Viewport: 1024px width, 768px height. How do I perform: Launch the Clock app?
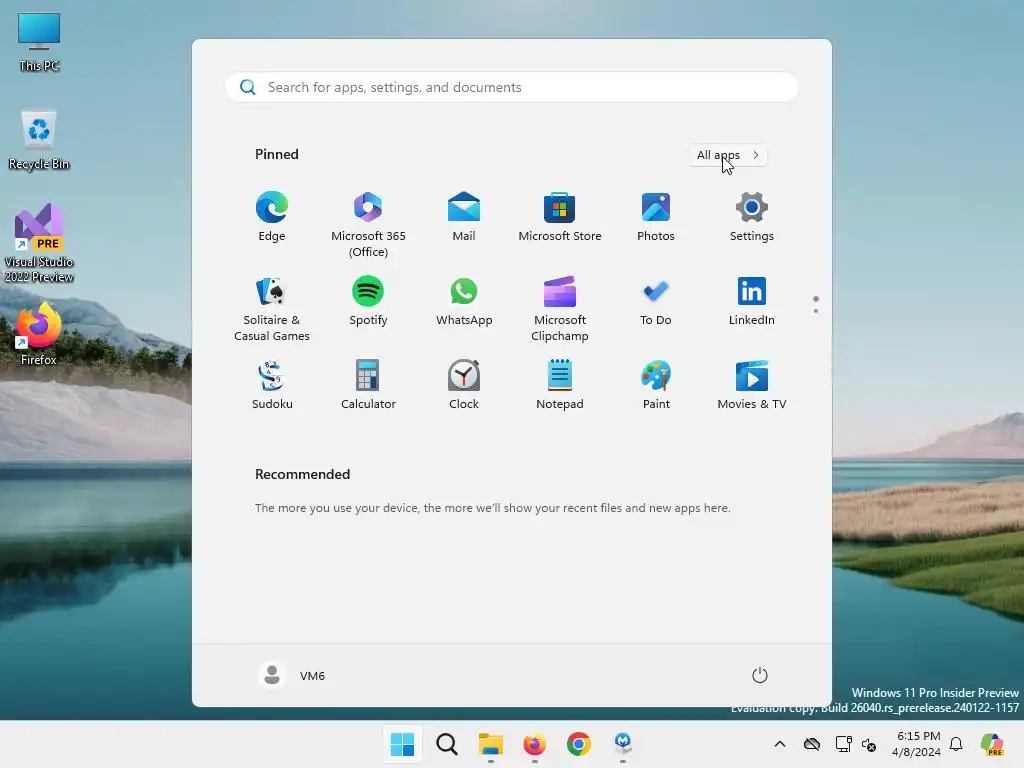pos(464,385)
